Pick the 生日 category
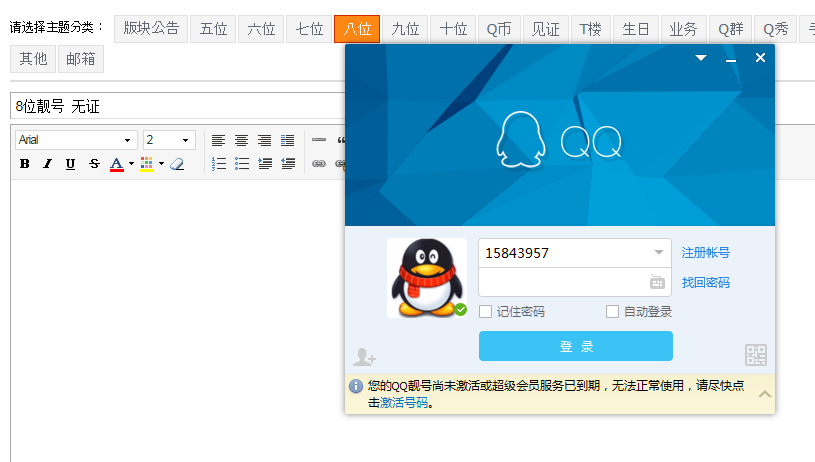Image resolution: width=815 pixels, height=462 pixels. coord(636,29)
